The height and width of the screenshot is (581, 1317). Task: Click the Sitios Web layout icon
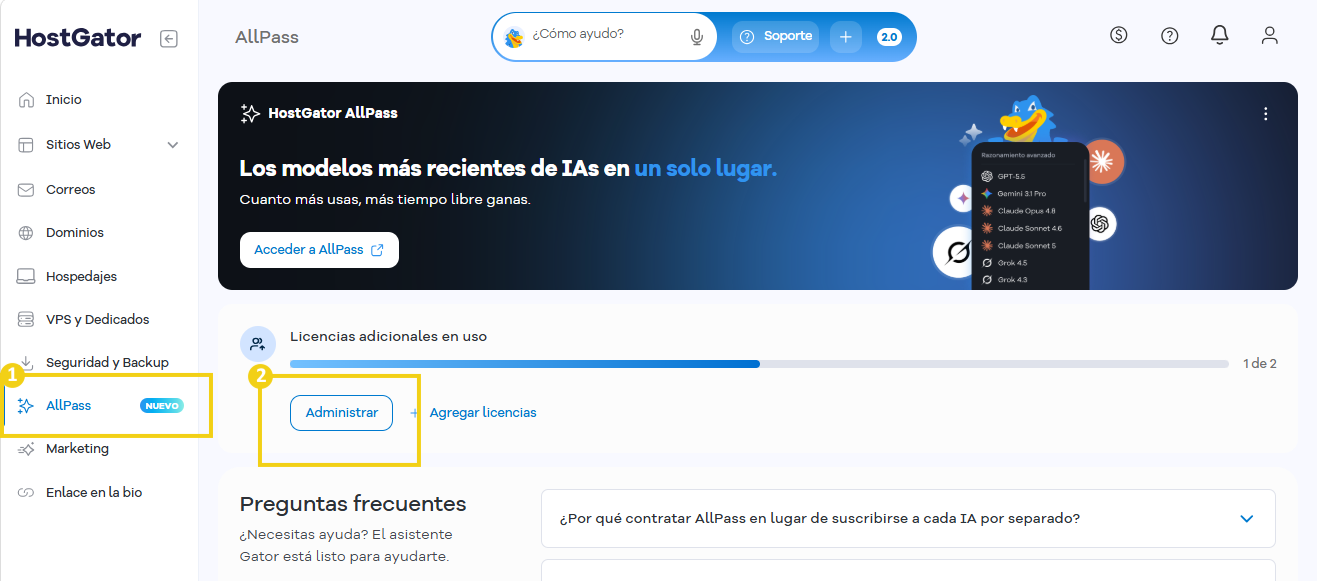coord(27,145)
